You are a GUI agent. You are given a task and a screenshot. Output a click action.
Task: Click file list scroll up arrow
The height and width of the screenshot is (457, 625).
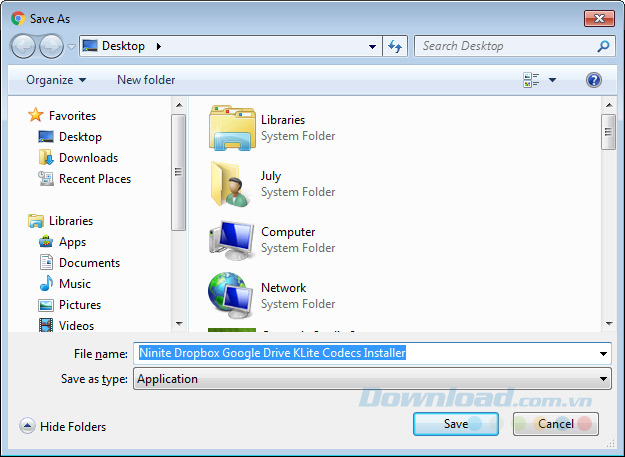pyautogui.click(x=609, y=105)
